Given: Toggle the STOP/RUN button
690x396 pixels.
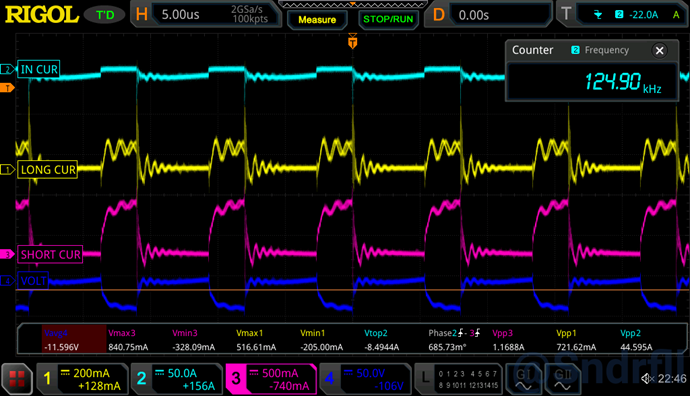Looking at the screenshot, I should tap(388, 19).
